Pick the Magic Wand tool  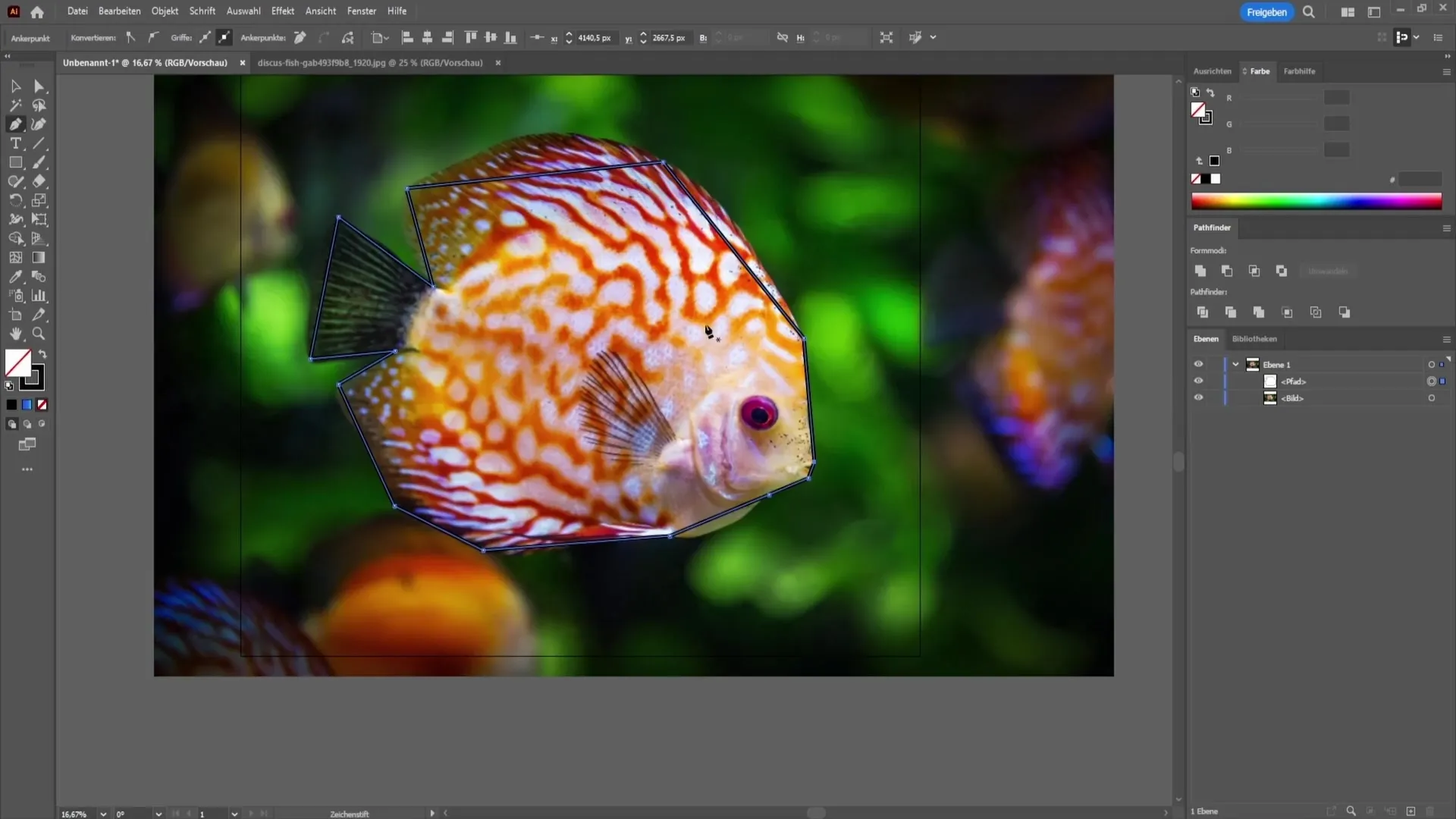[x=15, y=105]
